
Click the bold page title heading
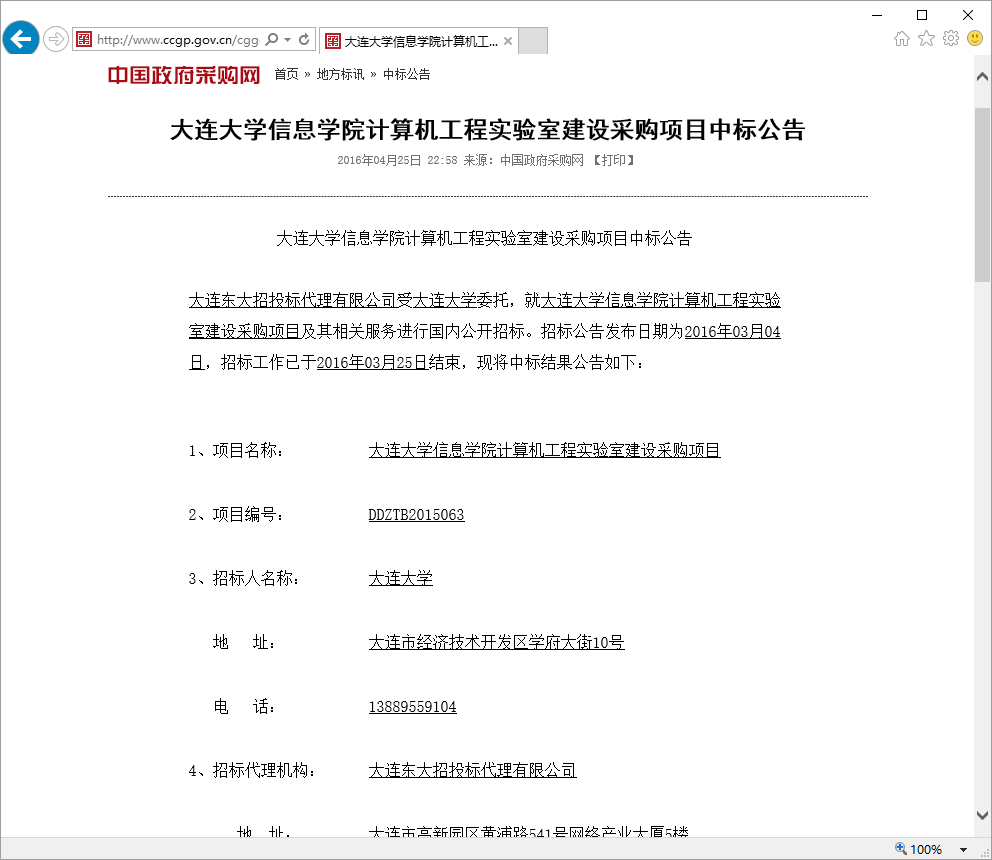[488, 130]
